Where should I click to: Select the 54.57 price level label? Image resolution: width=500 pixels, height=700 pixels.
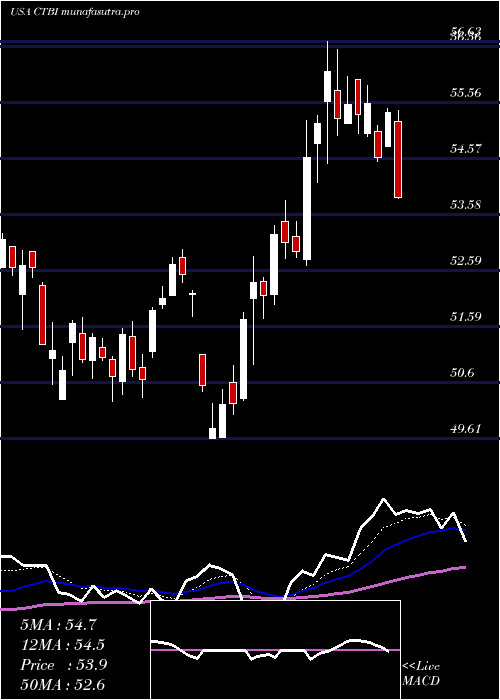click(x=466, y=149)
